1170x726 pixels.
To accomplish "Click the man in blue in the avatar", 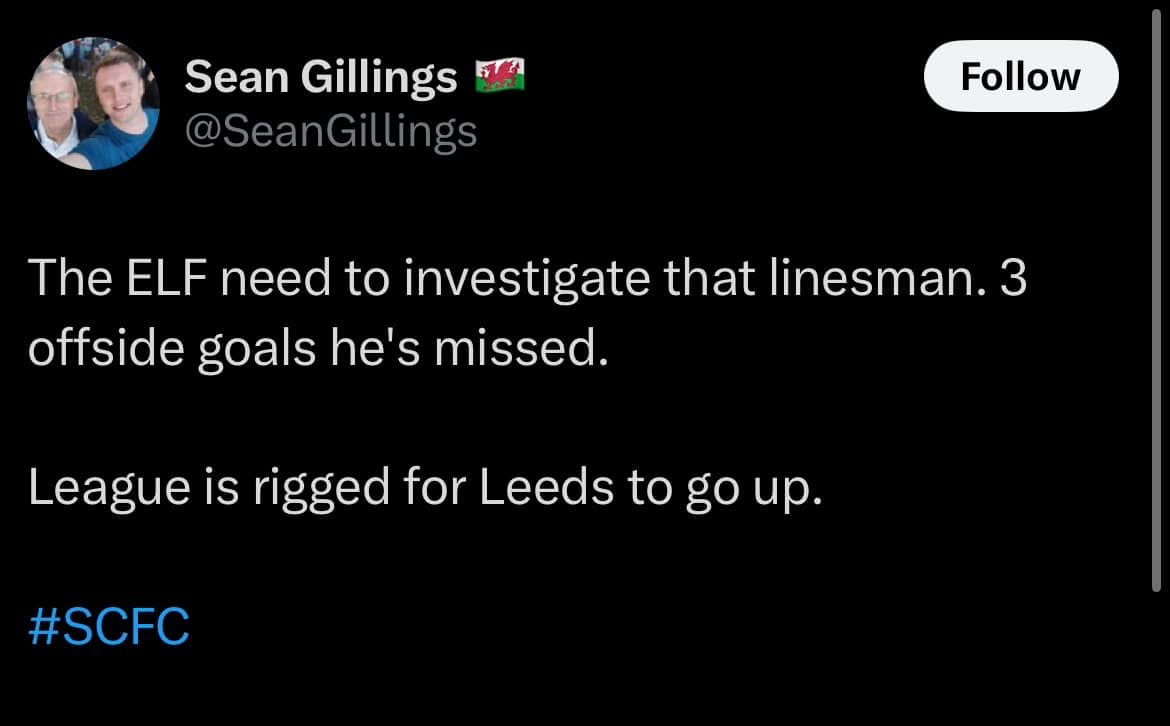I will [x=118, y=110].
